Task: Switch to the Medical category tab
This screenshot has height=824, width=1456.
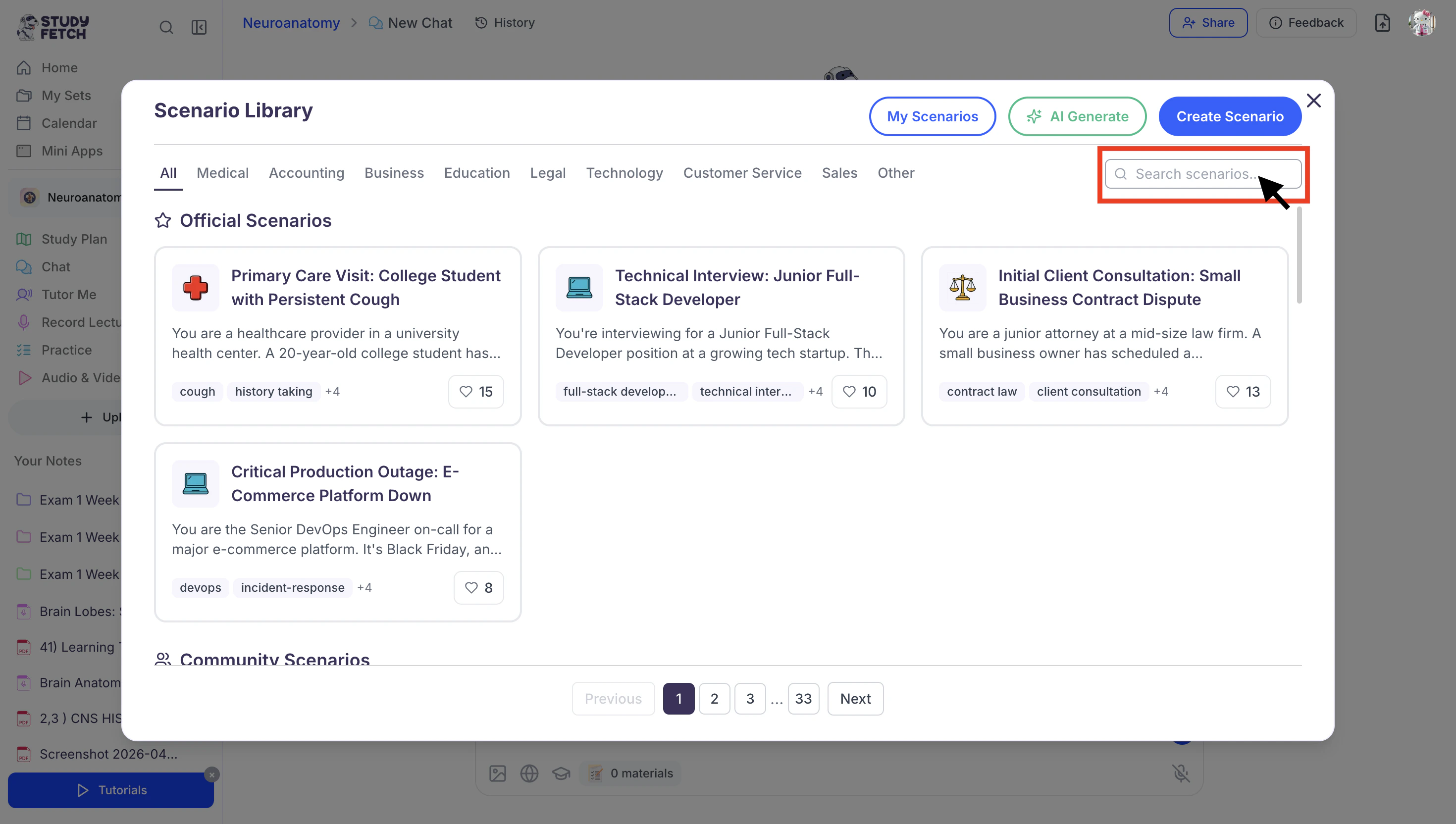Action: click(x=222, y=173)
